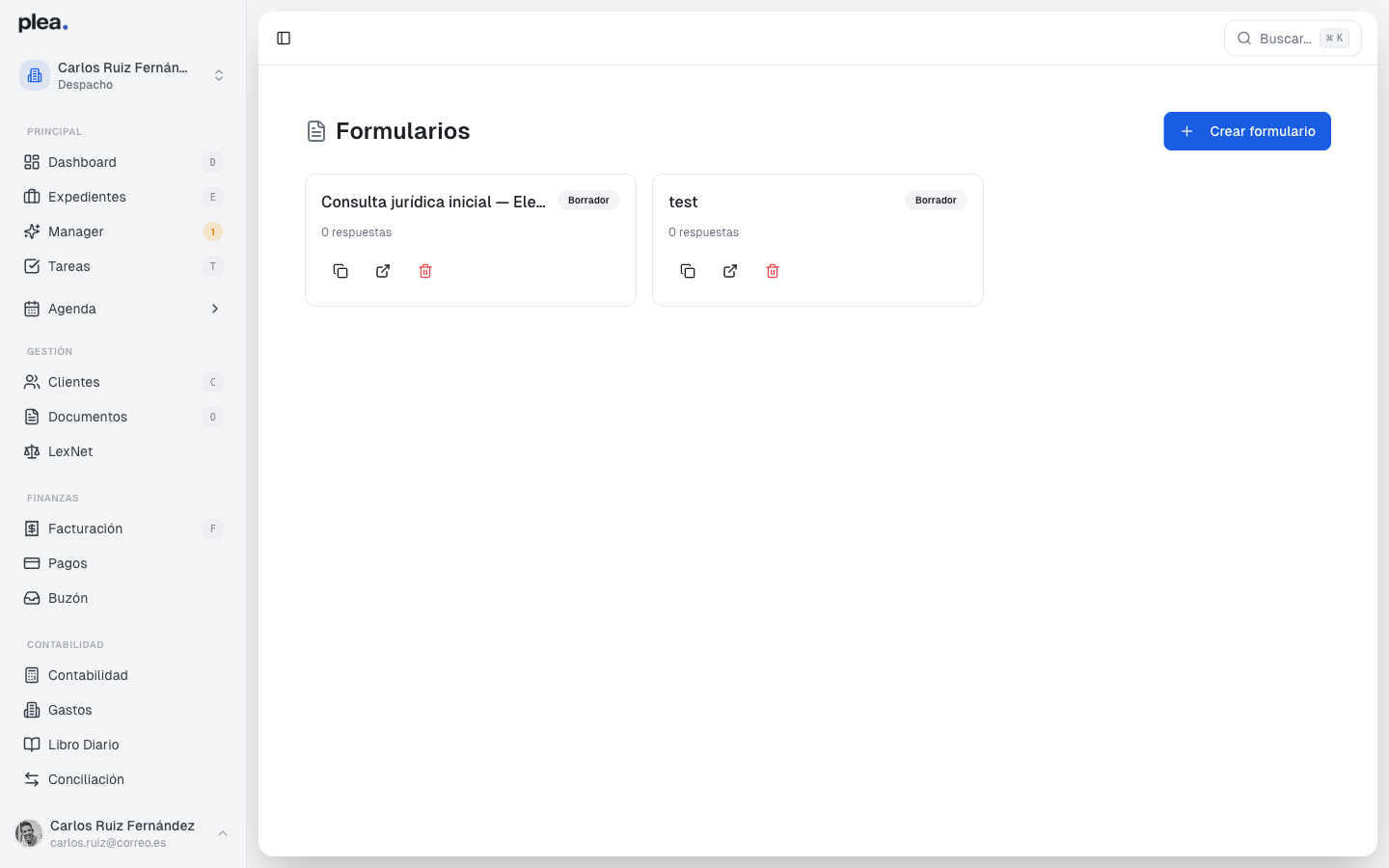The width and height of the screenshot is (1389, 868).
Task: Open the Dashboard section
Action: [x=123, y=162]
